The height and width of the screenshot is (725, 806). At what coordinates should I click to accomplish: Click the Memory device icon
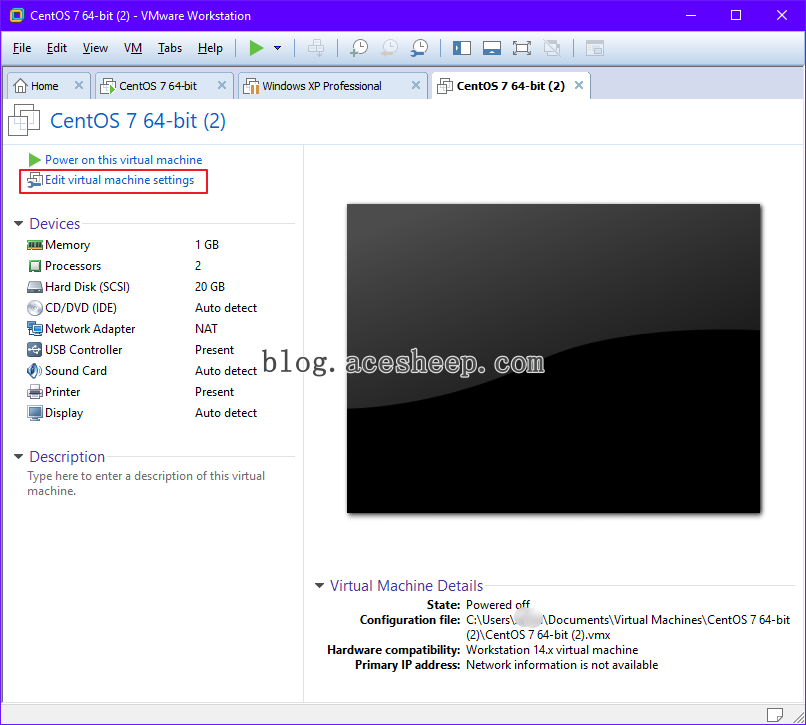point(34,245)
